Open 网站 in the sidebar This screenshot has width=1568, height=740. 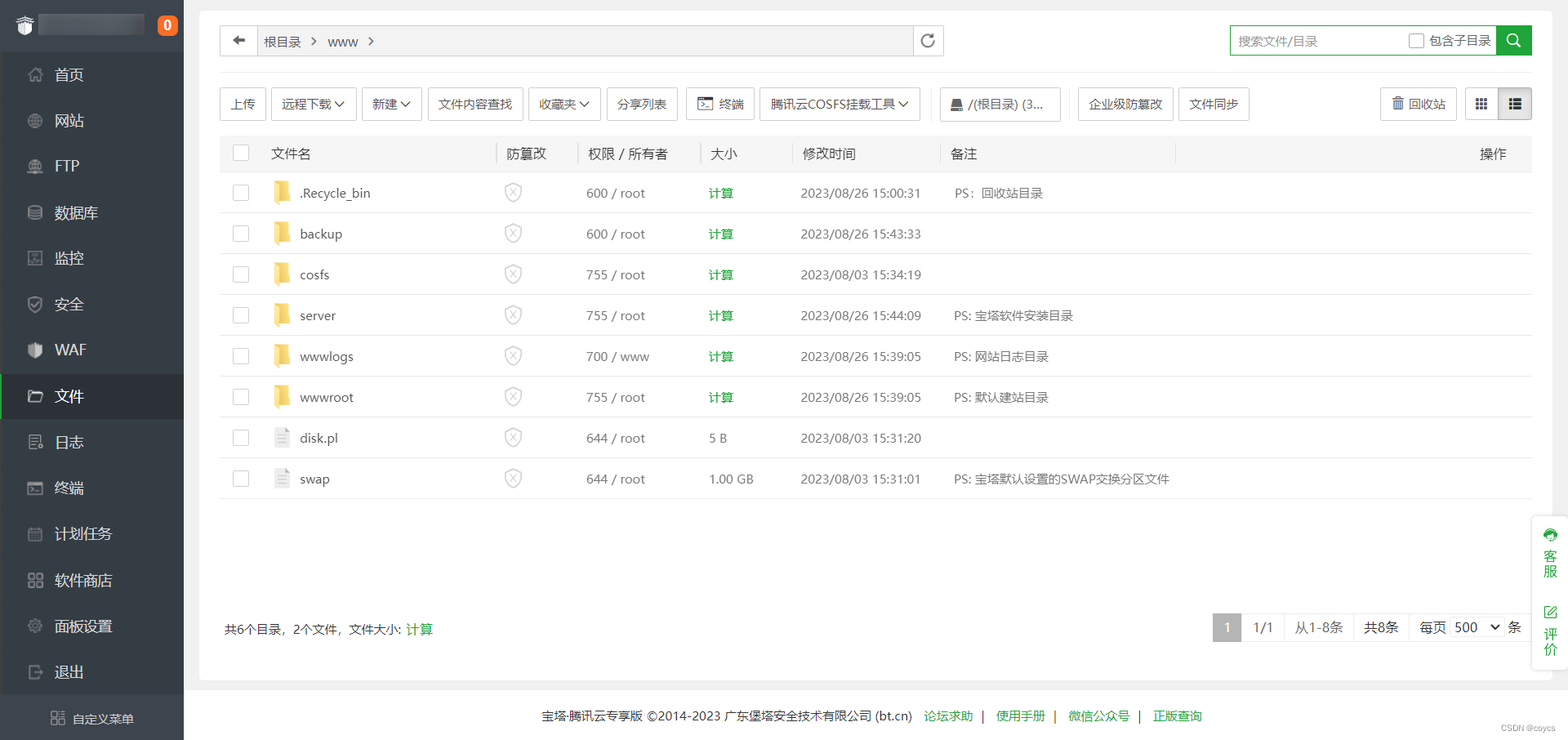(92, 120)
